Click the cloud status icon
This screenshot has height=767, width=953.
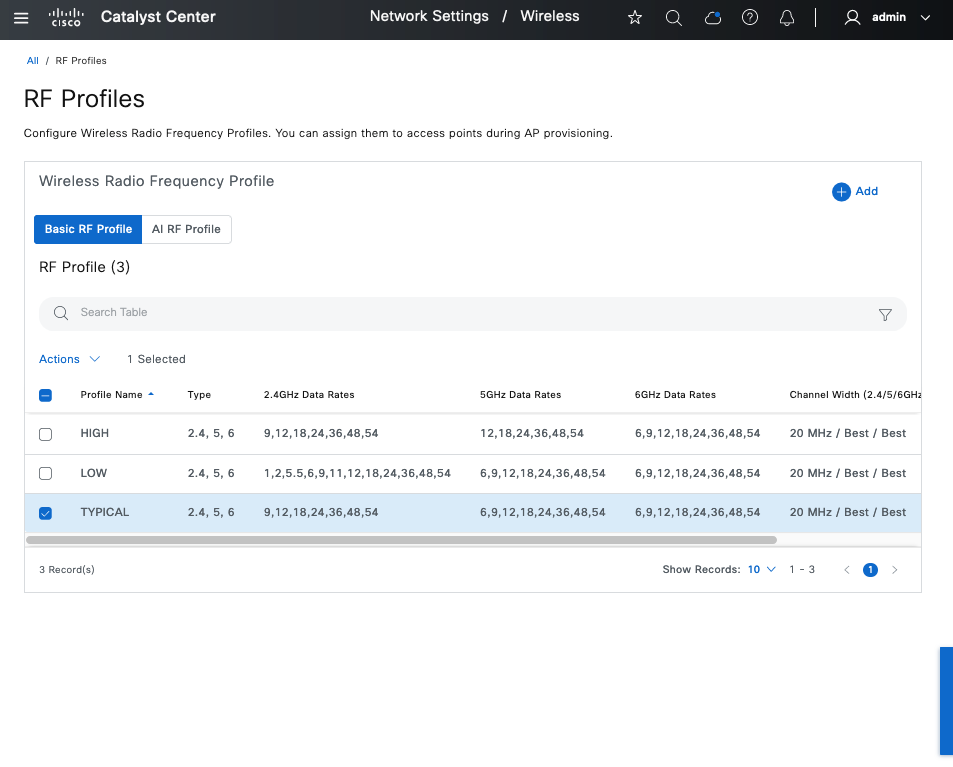pos(712,17)
